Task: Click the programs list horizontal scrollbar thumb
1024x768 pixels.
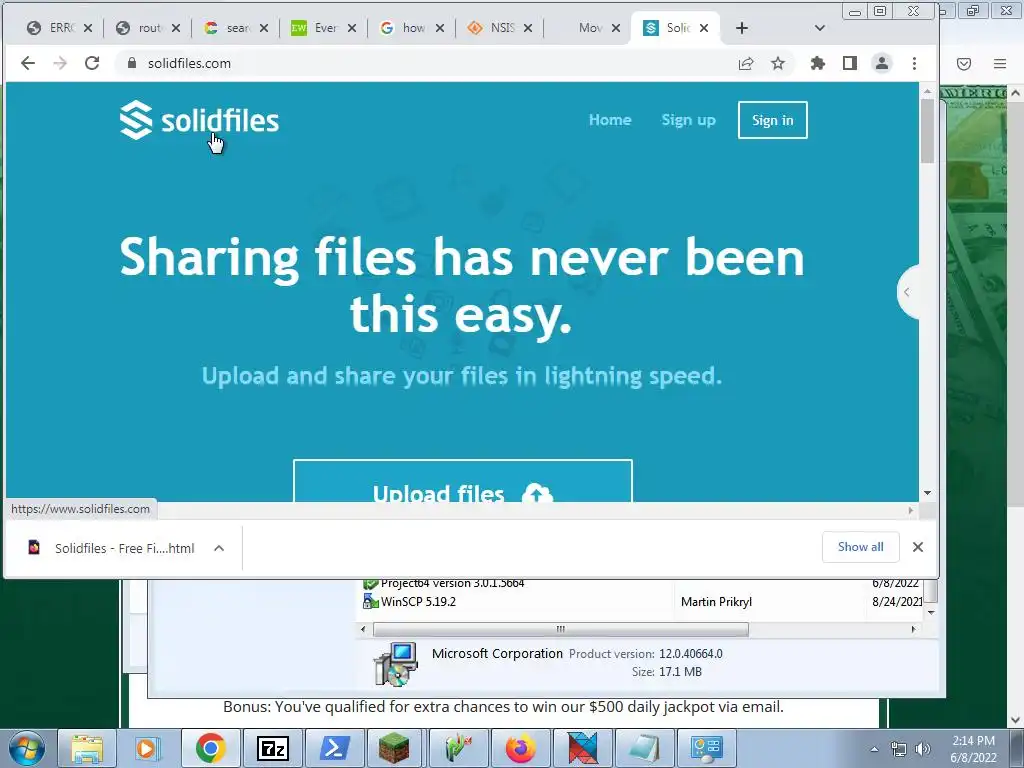Action: [x=560, y=630]
